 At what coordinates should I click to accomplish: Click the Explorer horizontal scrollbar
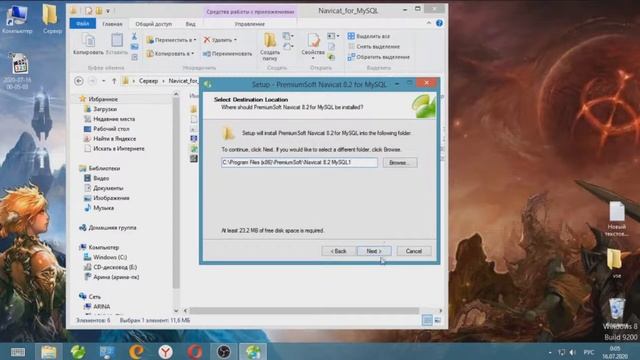pos(304,311)
